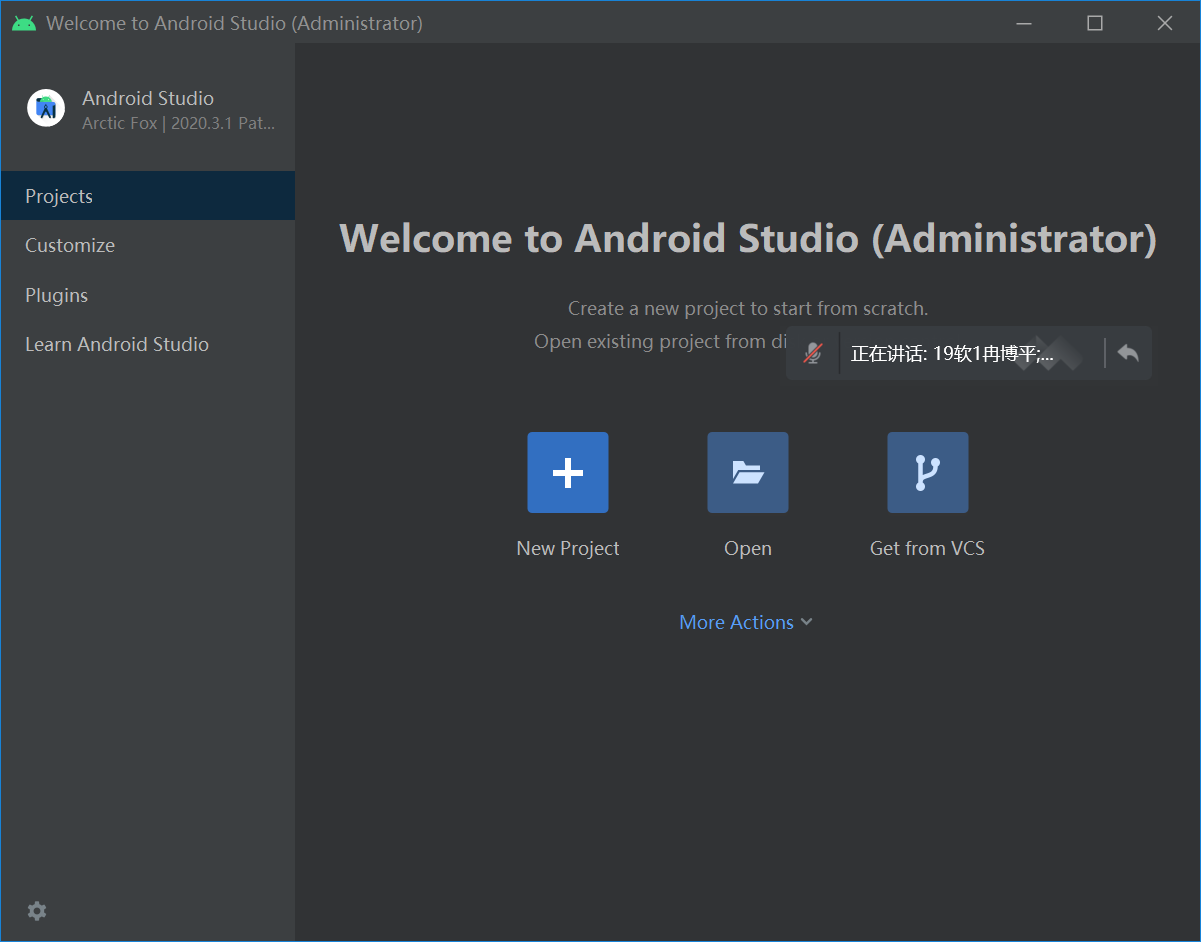The image size is (1201, 942).
Task: Click the reply arrow icon in overlay
Action: (1128, 353)
